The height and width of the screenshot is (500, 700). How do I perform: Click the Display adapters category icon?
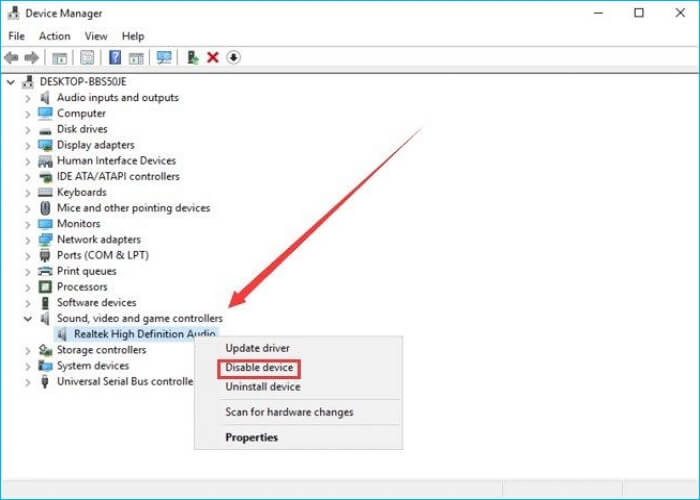[x=45, y=145]
